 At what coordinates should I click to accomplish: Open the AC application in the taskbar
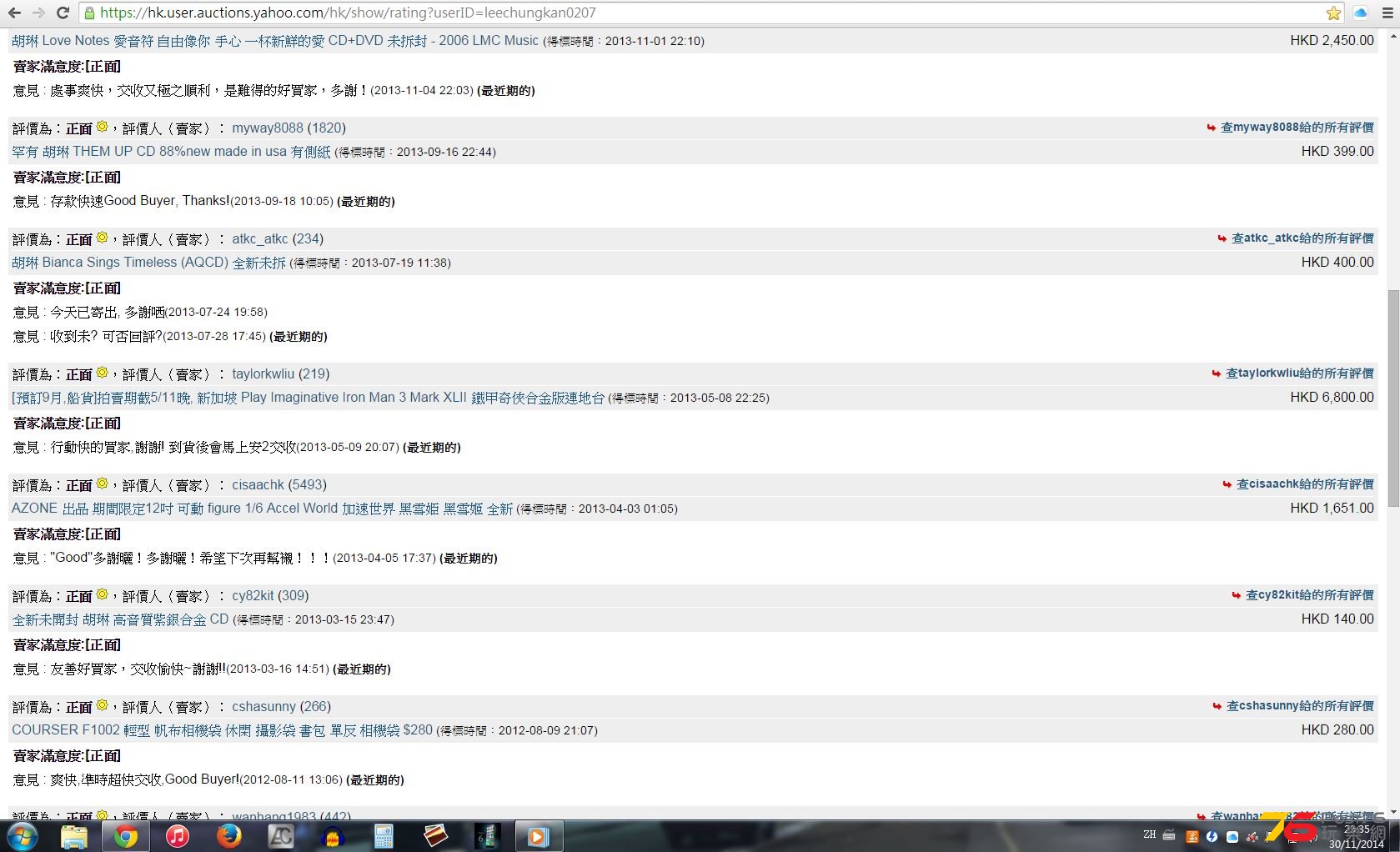(280, 836)
